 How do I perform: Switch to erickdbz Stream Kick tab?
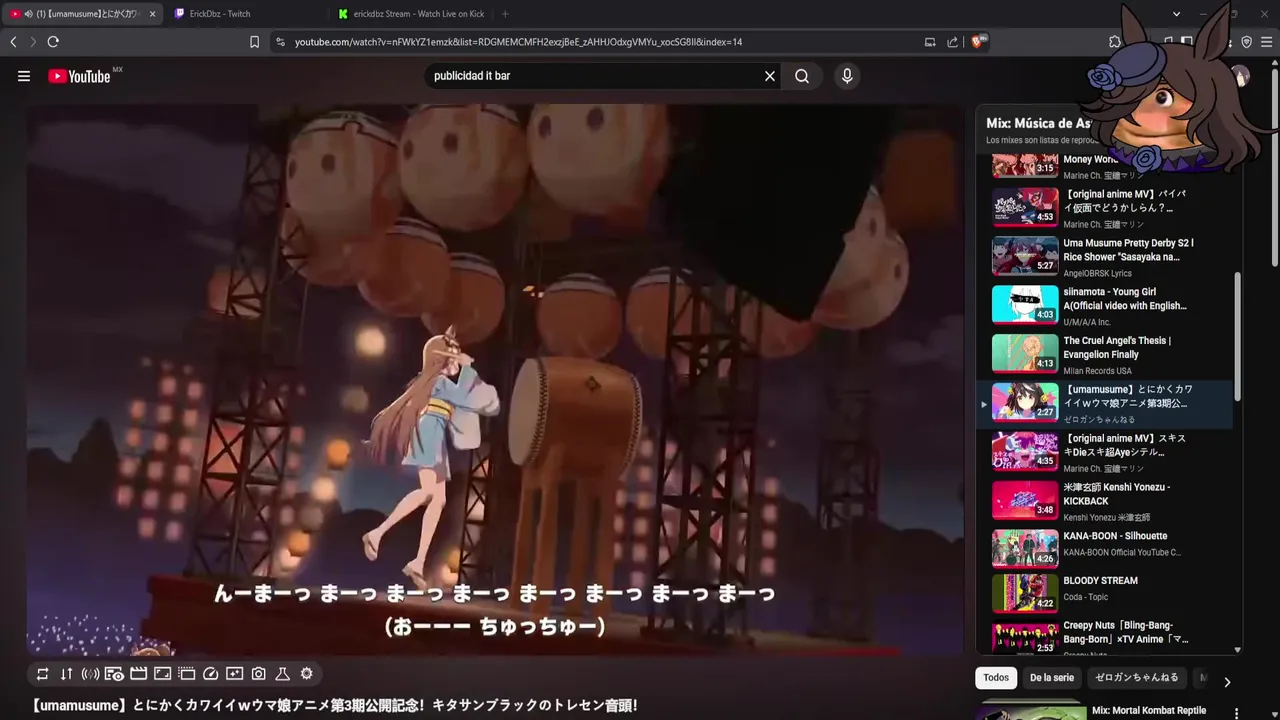point(412,14)
